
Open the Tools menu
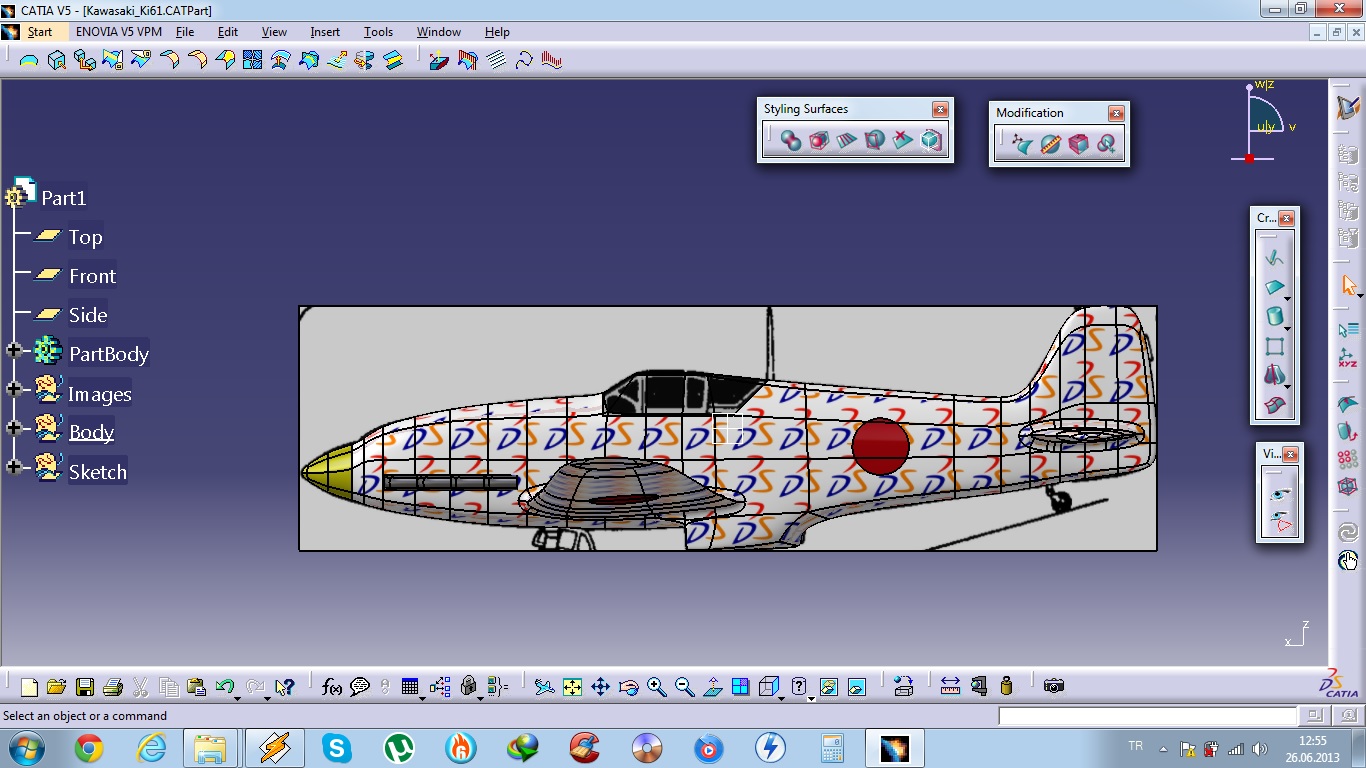pyautogui.click(x=378, y=32)
